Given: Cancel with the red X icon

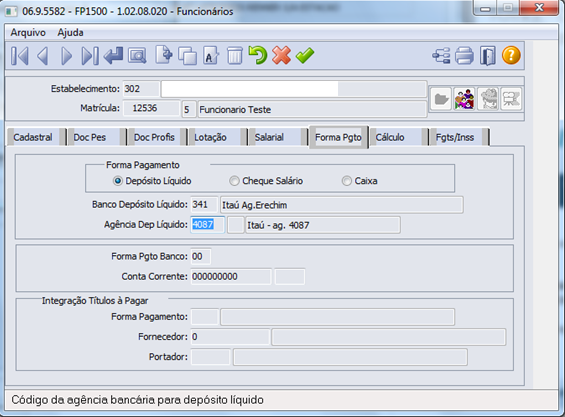Looking at the screenshot, I should click(x=281, y=55).
